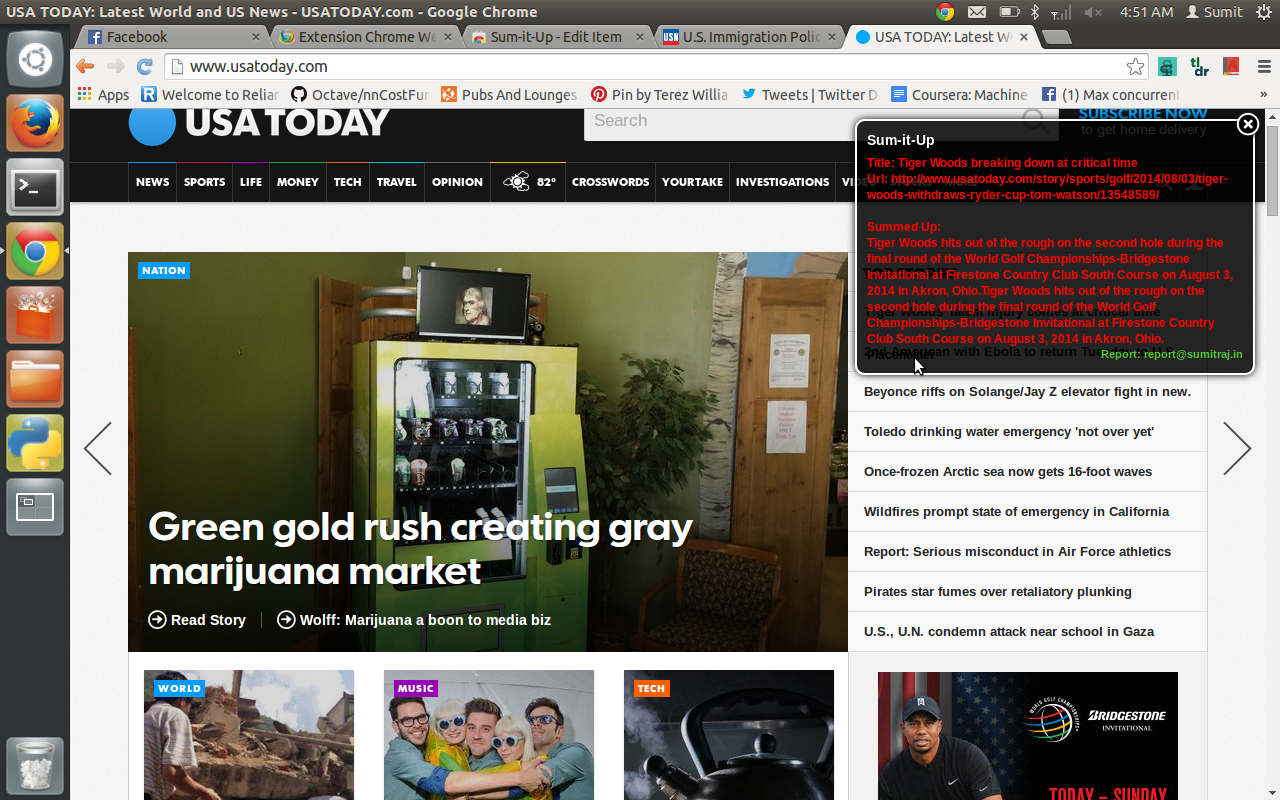Reload the current page
Viewport: 1280px width, 800px height.
[x=145, y=66]
